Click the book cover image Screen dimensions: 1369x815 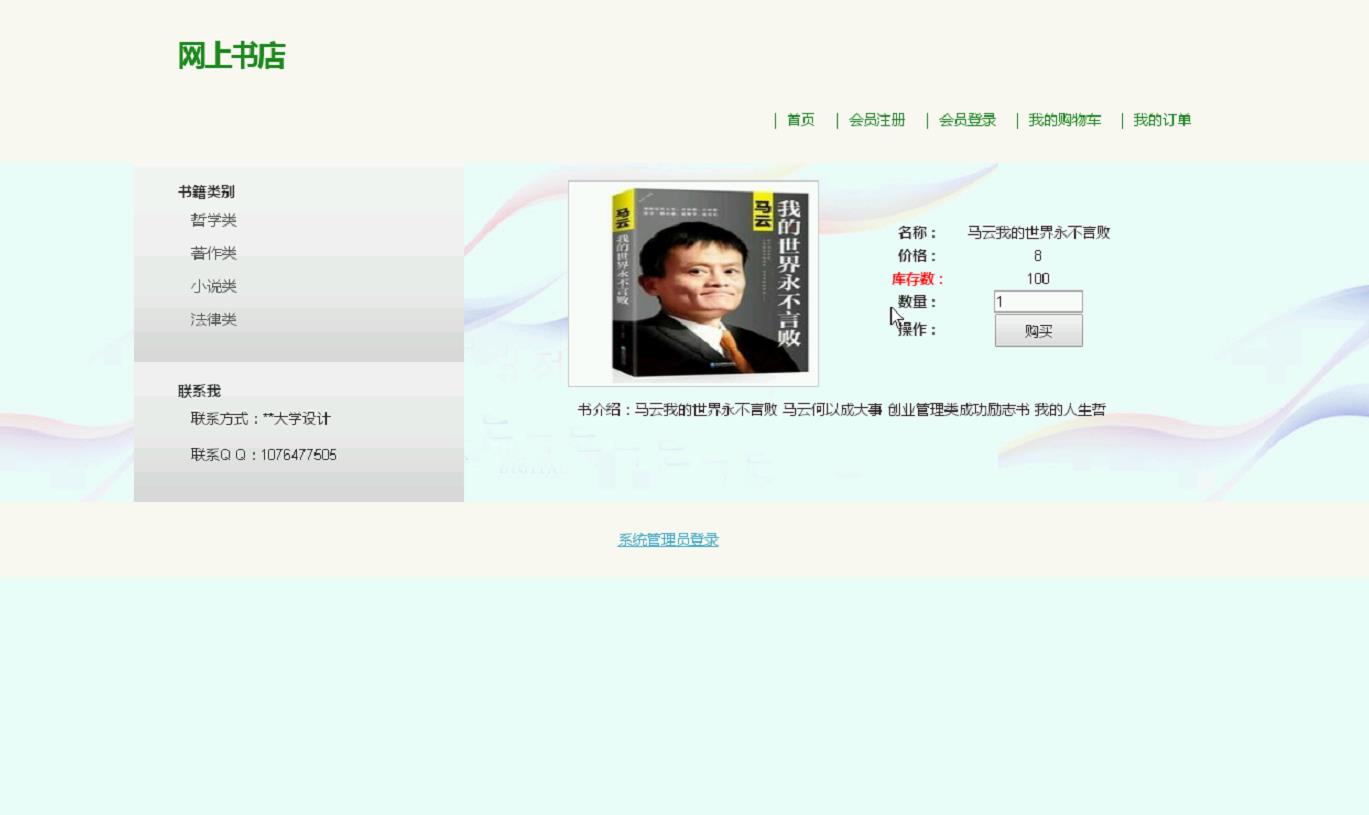point(693,283)
